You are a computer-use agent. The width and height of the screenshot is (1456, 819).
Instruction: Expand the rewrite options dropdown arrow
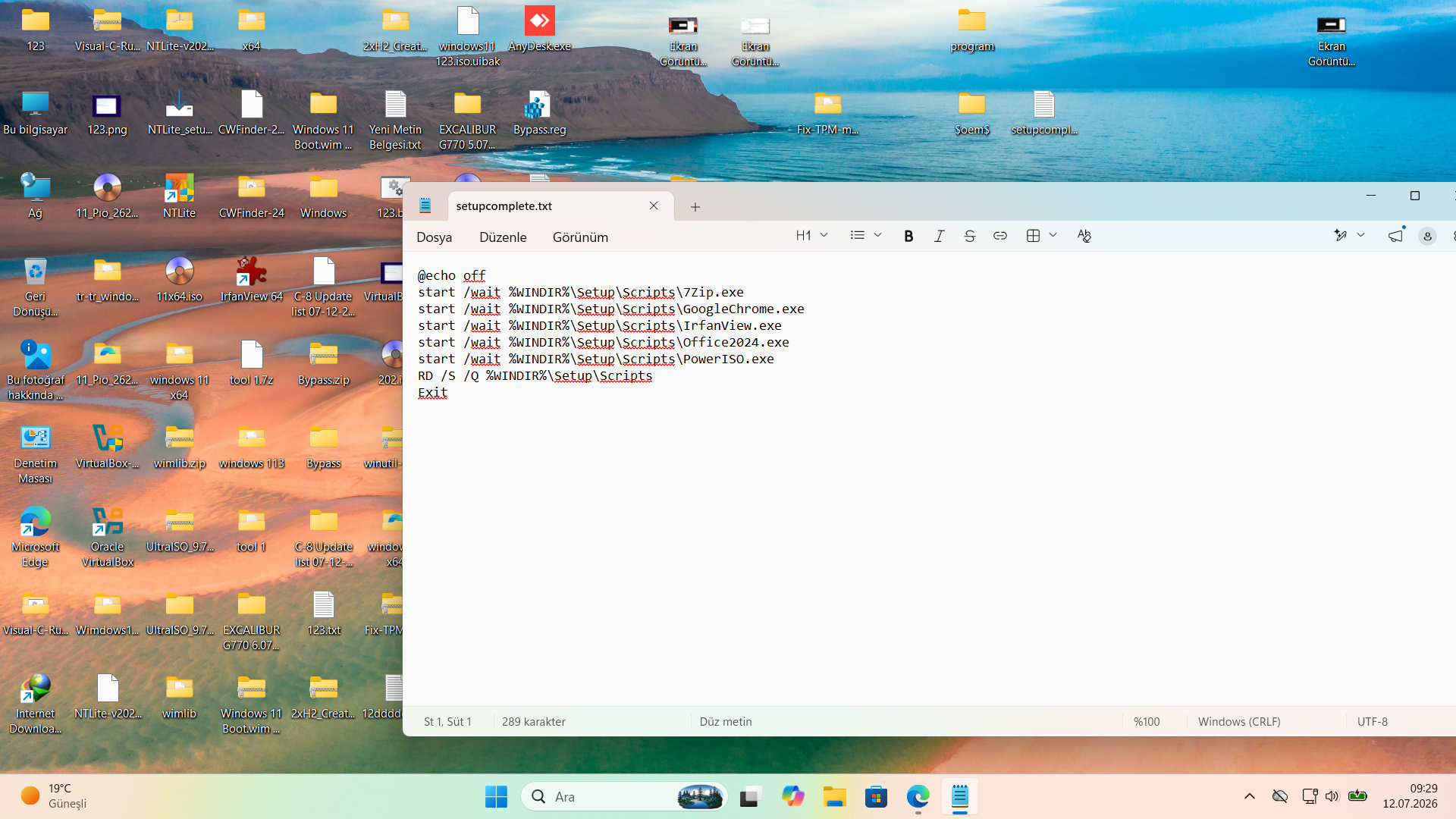pos(1360,236)
